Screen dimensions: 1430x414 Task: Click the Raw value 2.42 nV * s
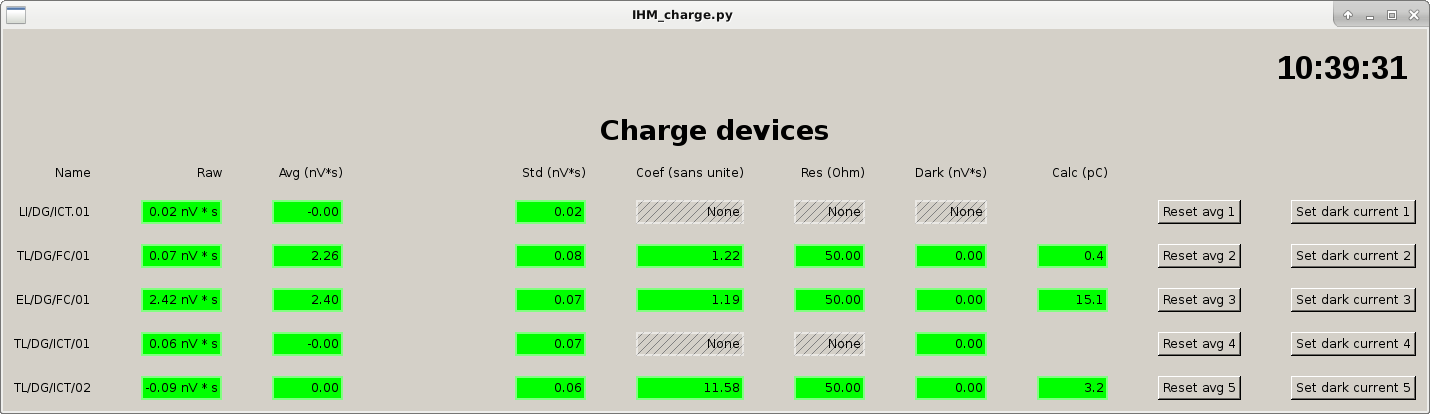point(181,299)
